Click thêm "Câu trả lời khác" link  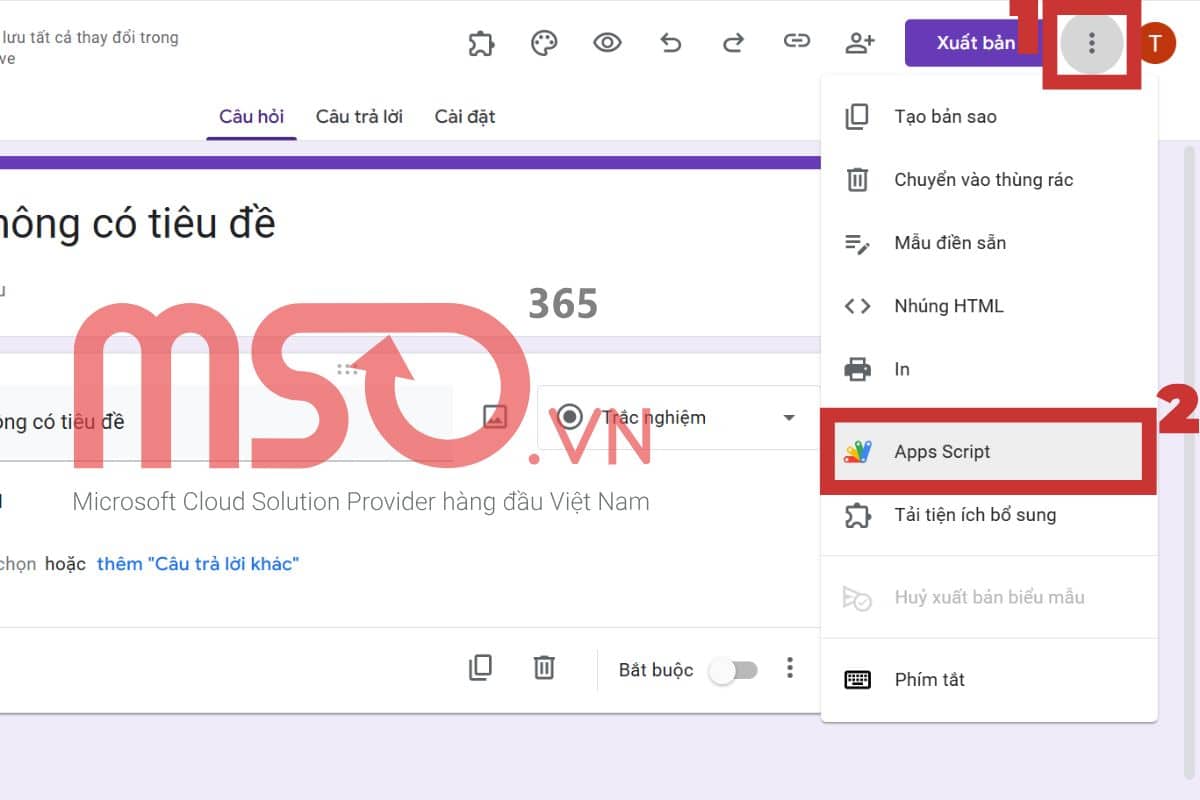click(x=198, y=564)
